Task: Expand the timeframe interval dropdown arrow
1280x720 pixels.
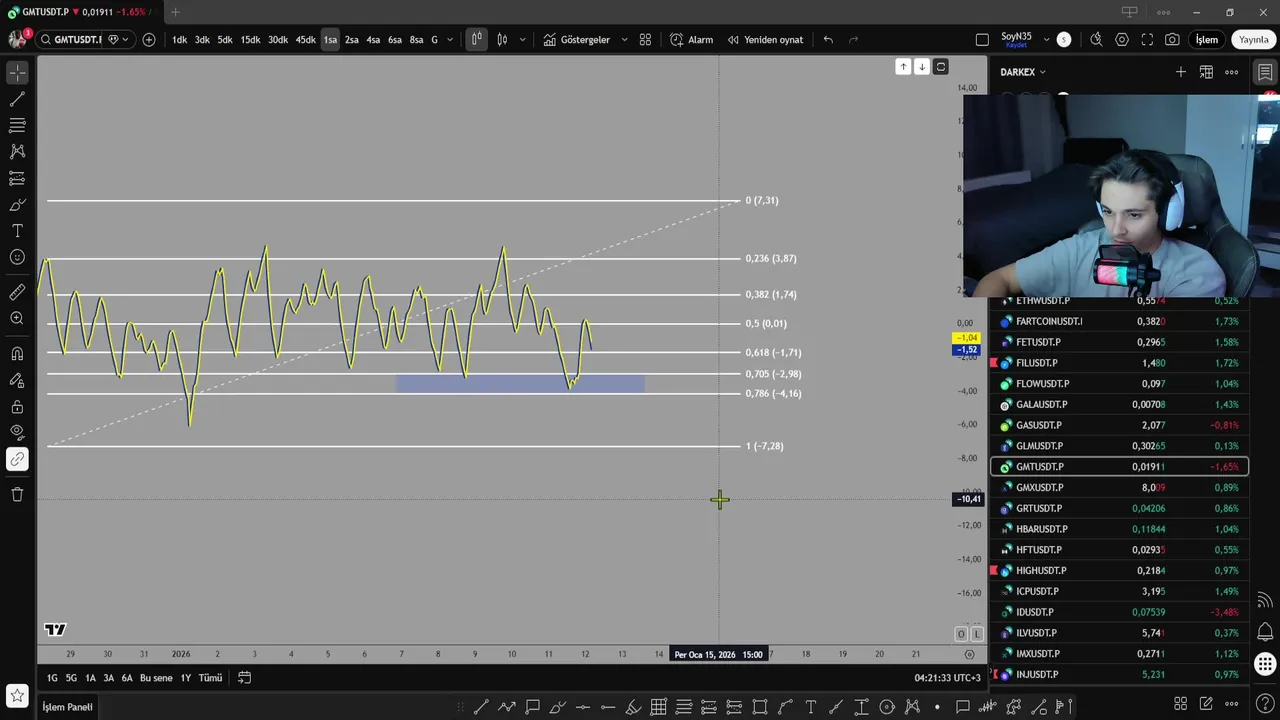Action: (450, 40)
